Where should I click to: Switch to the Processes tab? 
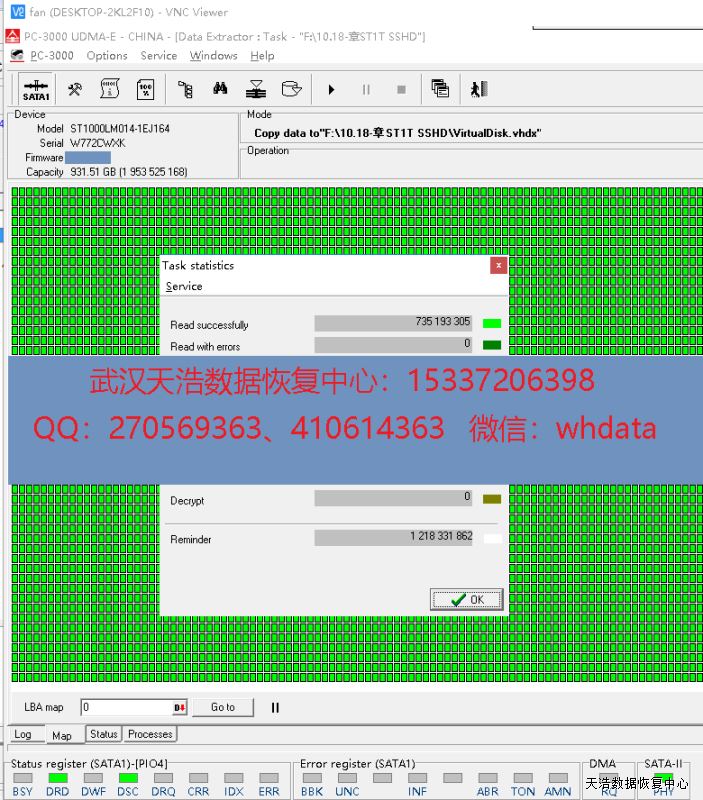point(150,734)
